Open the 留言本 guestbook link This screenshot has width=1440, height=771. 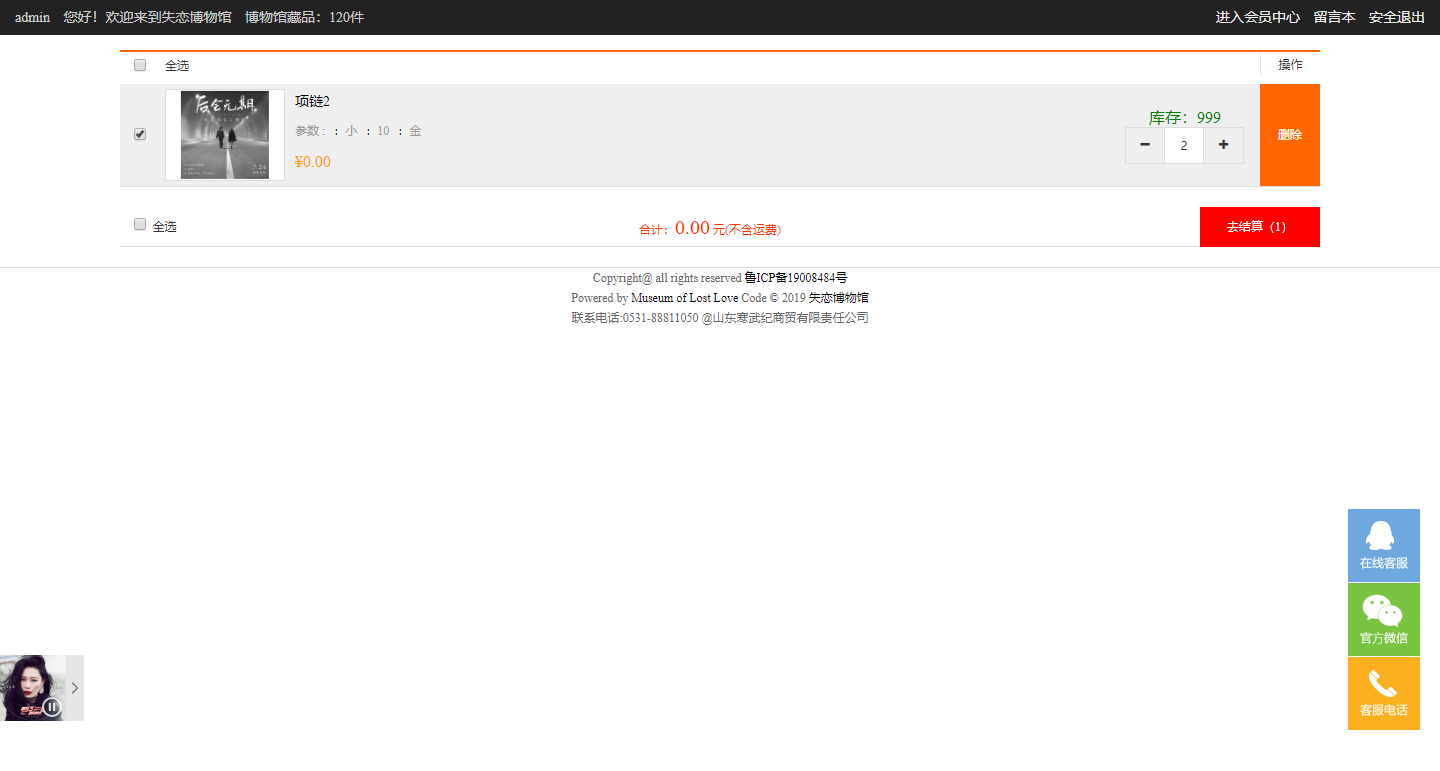point(1334,17)
